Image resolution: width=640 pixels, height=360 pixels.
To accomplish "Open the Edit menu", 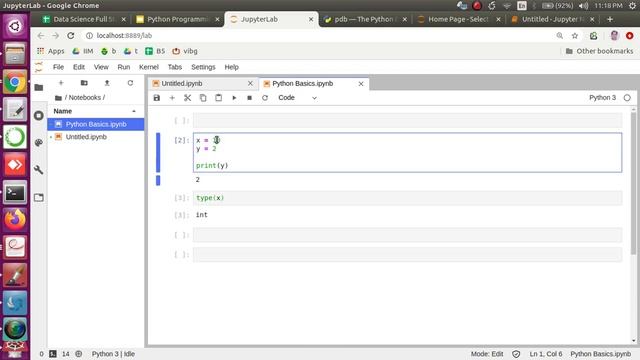I will click(x=79, y=67).
